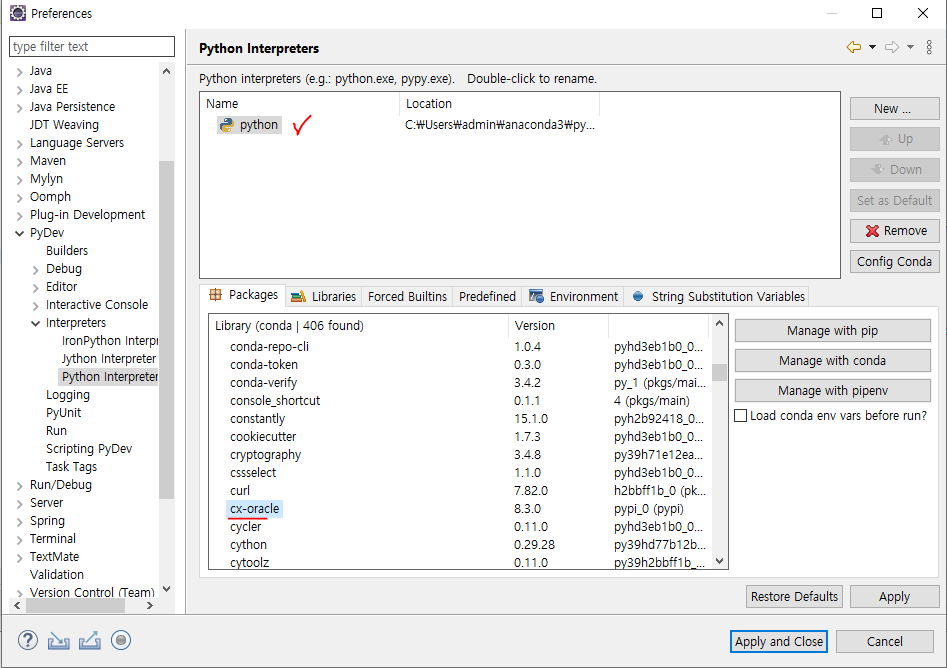The image size is (947, 668).
Task: Select the Task Tags tree item
Action: pos(71,467)
